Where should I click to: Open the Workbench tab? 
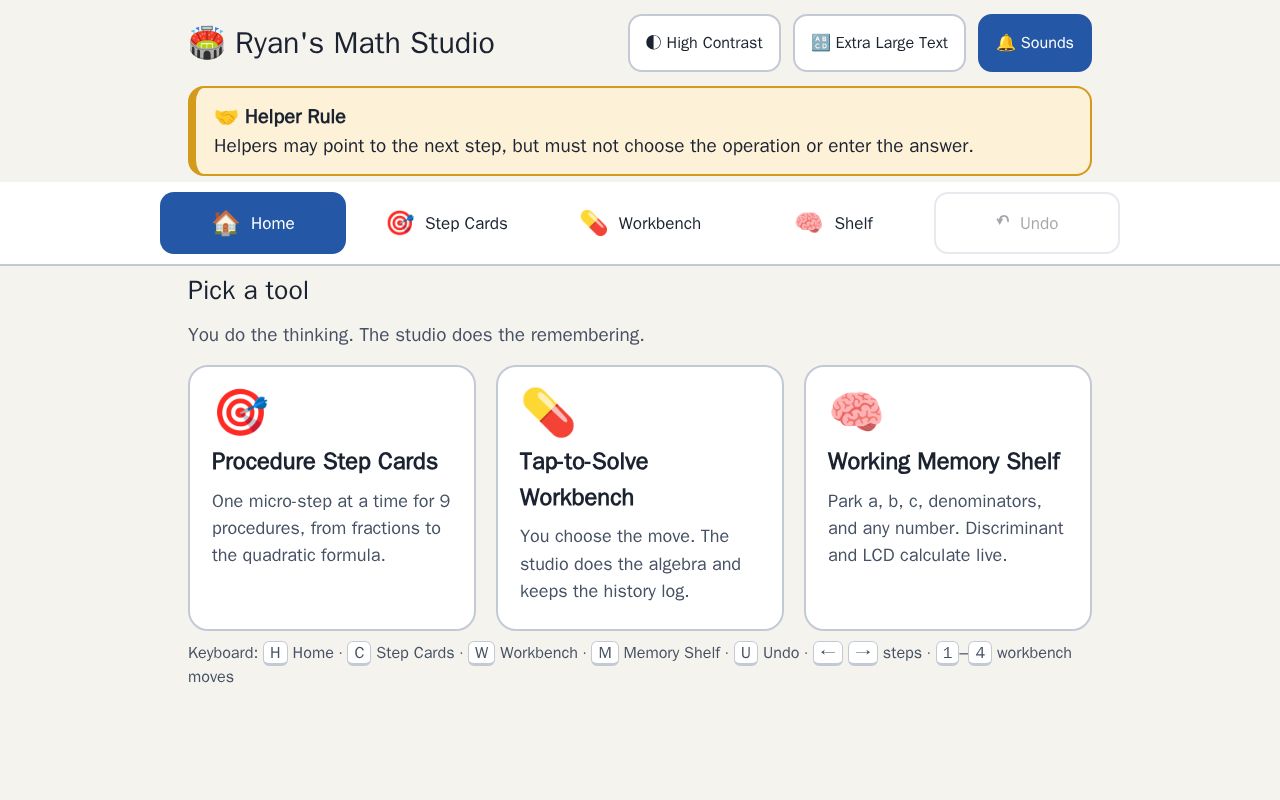[x=640, y=223]
